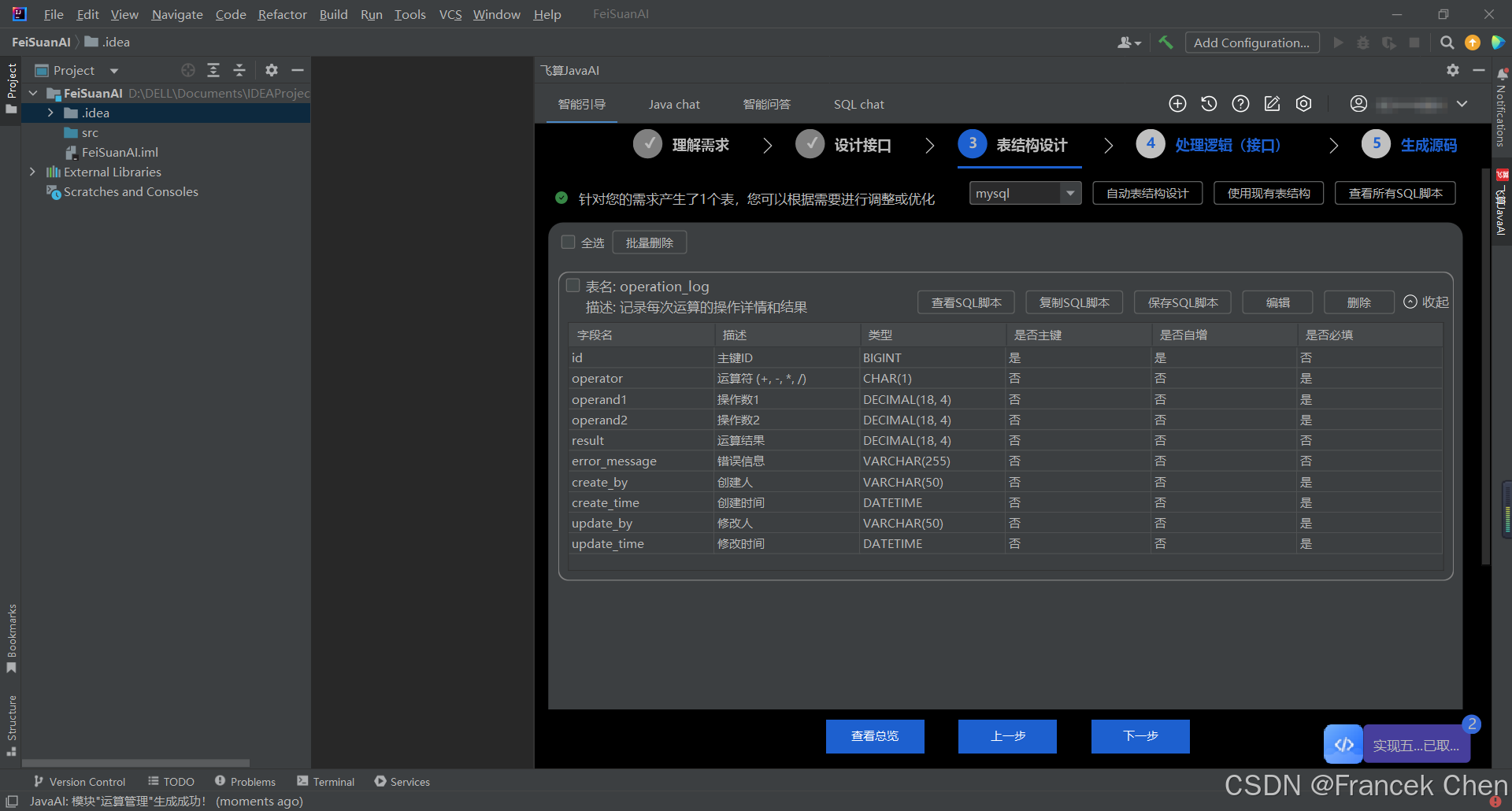Click the Collapse All icon in Project panel
The image size is (1512, 811).
239,70
